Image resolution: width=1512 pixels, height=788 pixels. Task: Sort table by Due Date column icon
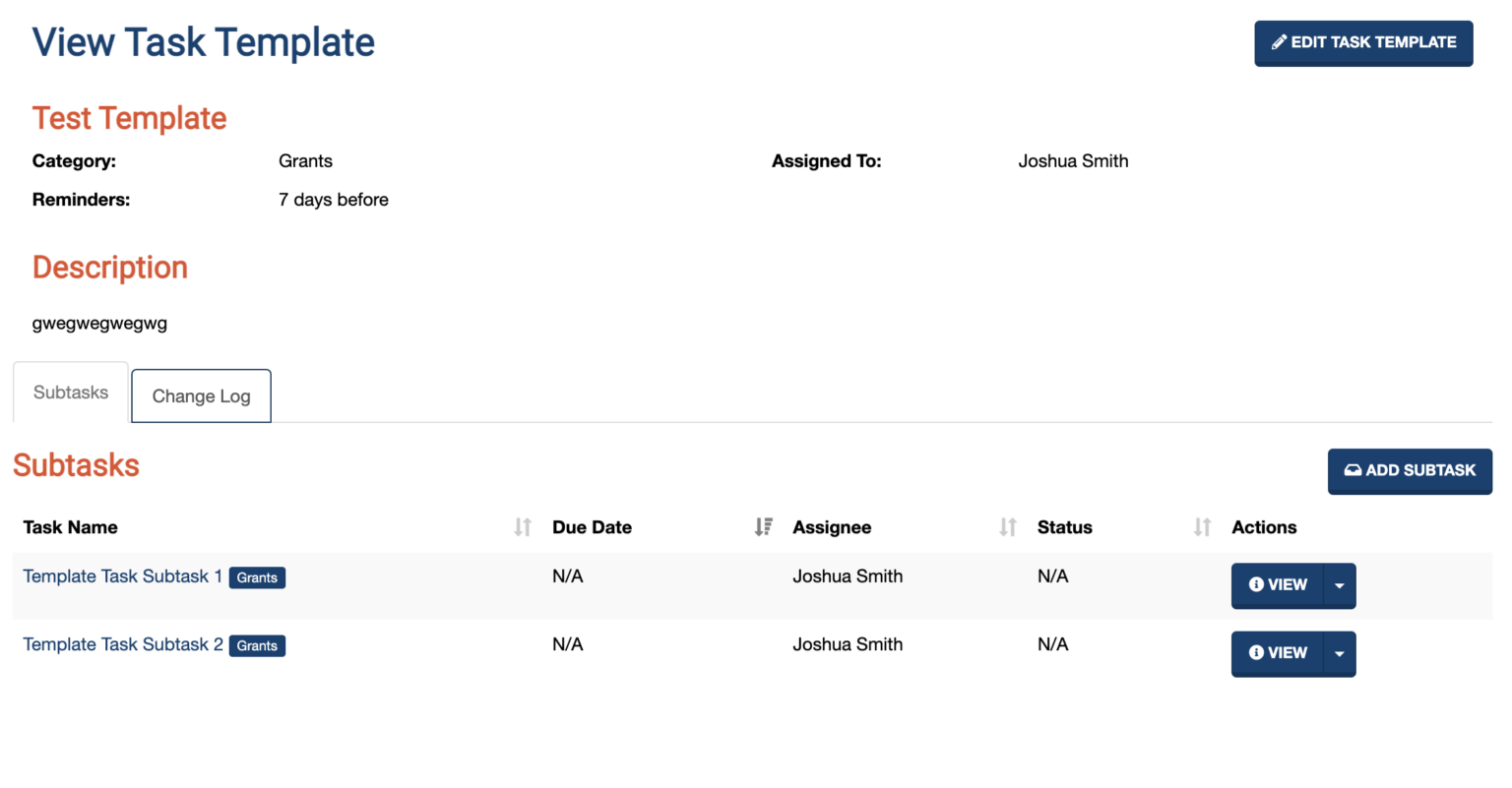tap(763, 527)
